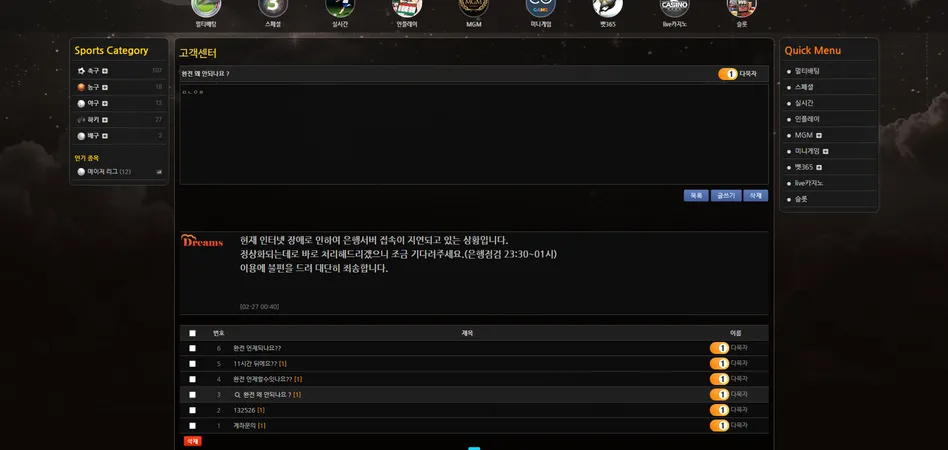Expand the 하키 category plus button
948x450 pixels.
[105, 120]
